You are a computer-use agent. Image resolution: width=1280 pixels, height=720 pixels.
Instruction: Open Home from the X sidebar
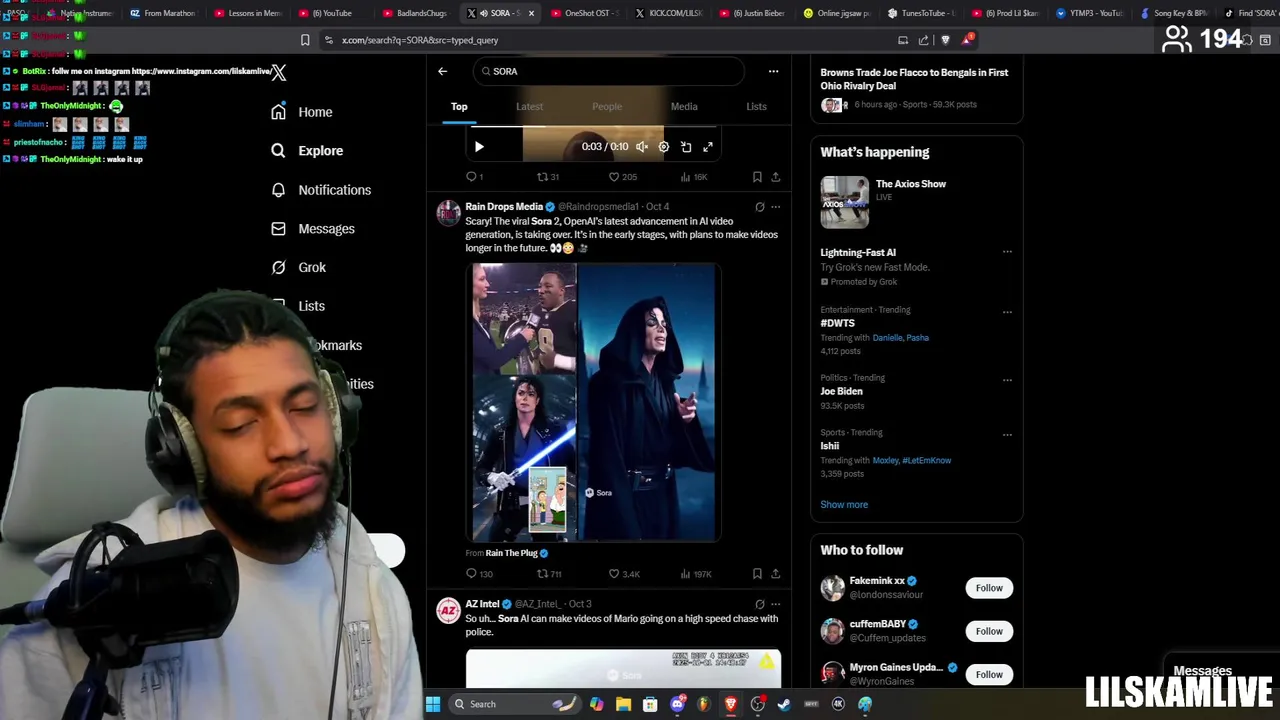302,112
